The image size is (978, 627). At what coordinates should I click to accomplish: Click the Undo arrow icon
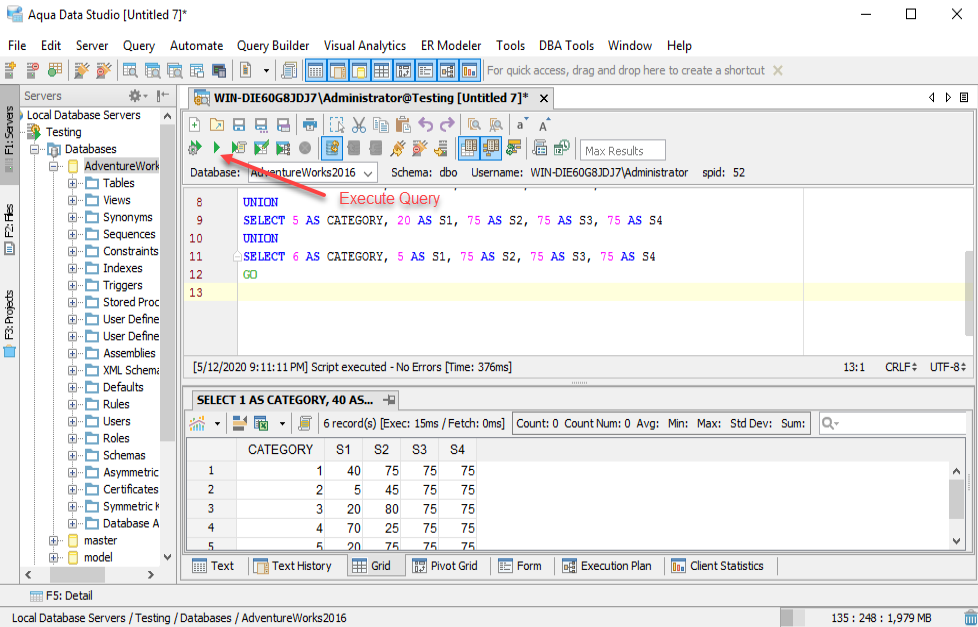(x=426, y=125)
